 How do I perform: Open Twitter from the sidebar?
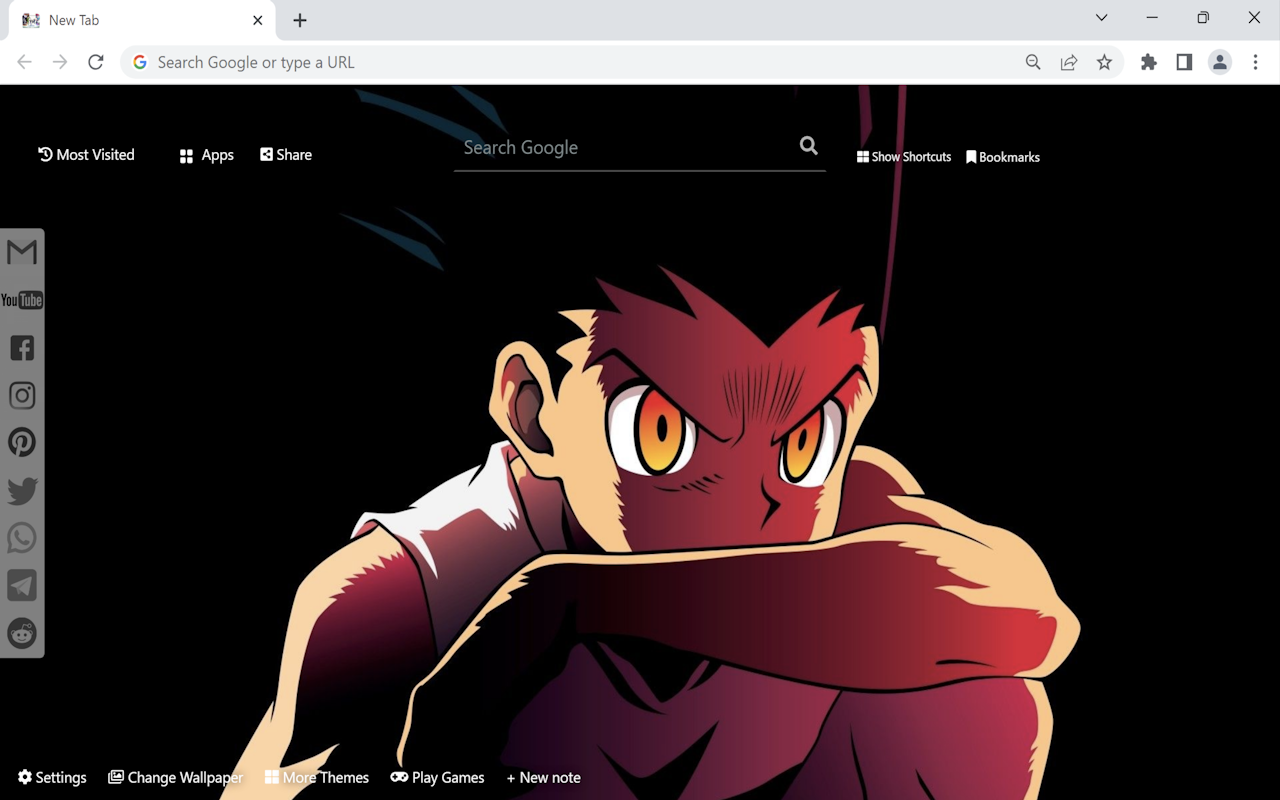22,490
